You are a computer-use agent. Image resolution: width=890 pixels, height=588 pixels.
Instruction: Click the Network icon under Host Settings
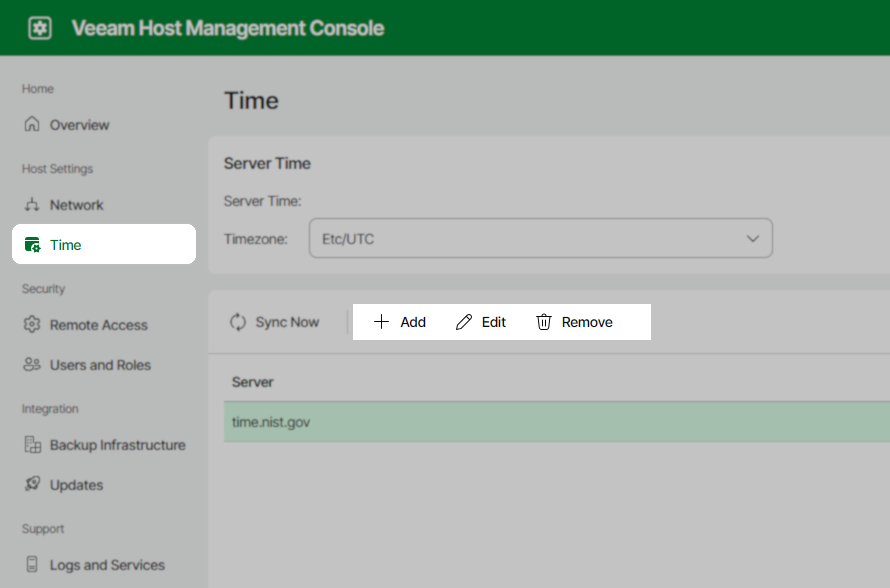pyautogui.click(x=30, y=204)
